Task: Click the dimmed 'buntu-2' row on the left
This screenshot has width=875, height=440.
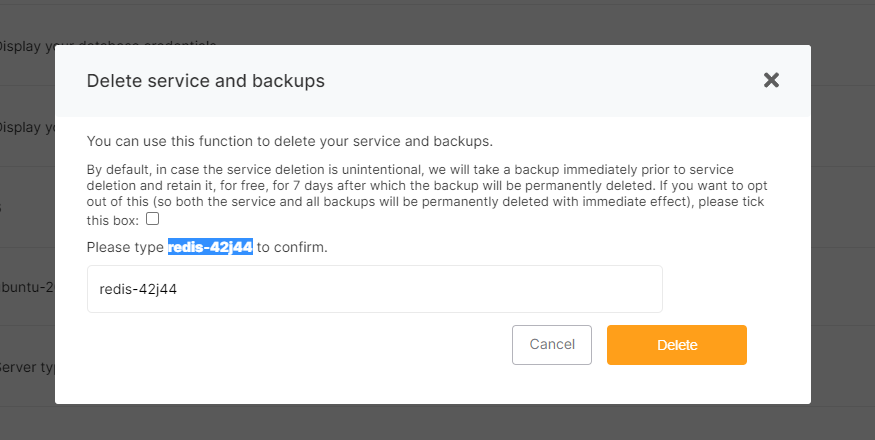Action: [27, 287]
